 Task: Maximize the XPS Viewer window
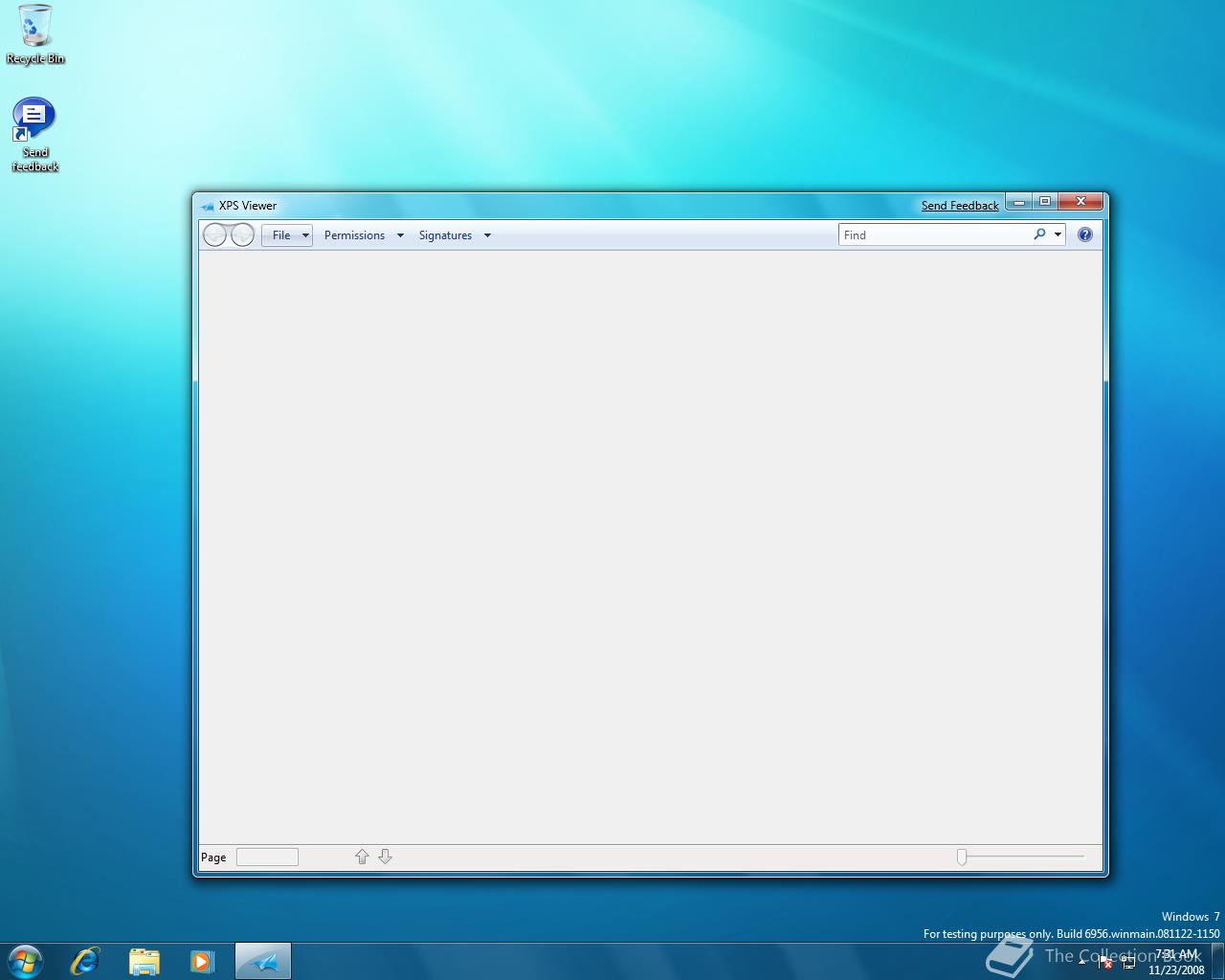coord(1045,202)
